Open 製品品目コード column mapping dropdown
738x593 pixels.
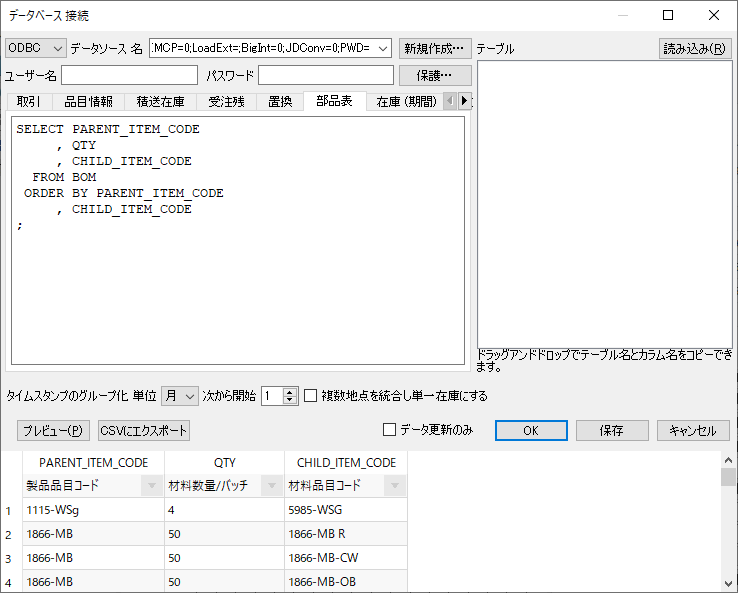point(151,486)
